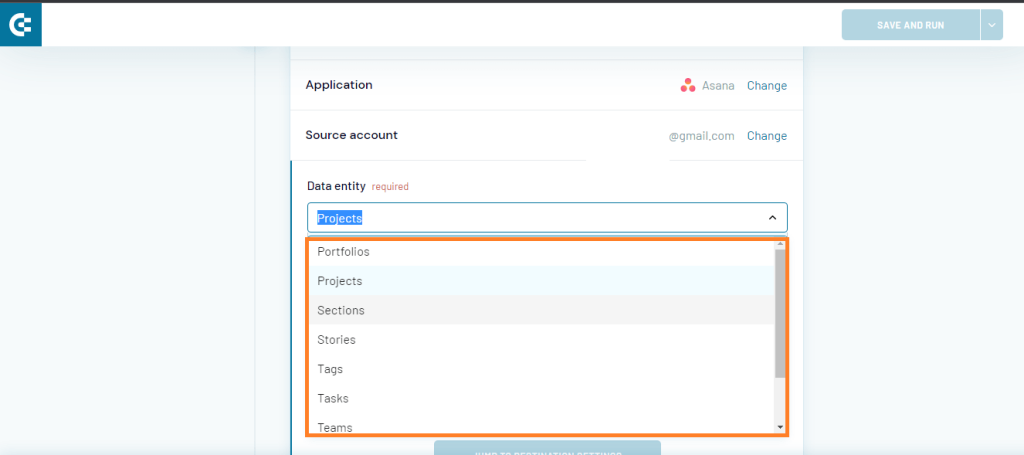Collapse the Data entity dropdown chevron

pos(772,218)
